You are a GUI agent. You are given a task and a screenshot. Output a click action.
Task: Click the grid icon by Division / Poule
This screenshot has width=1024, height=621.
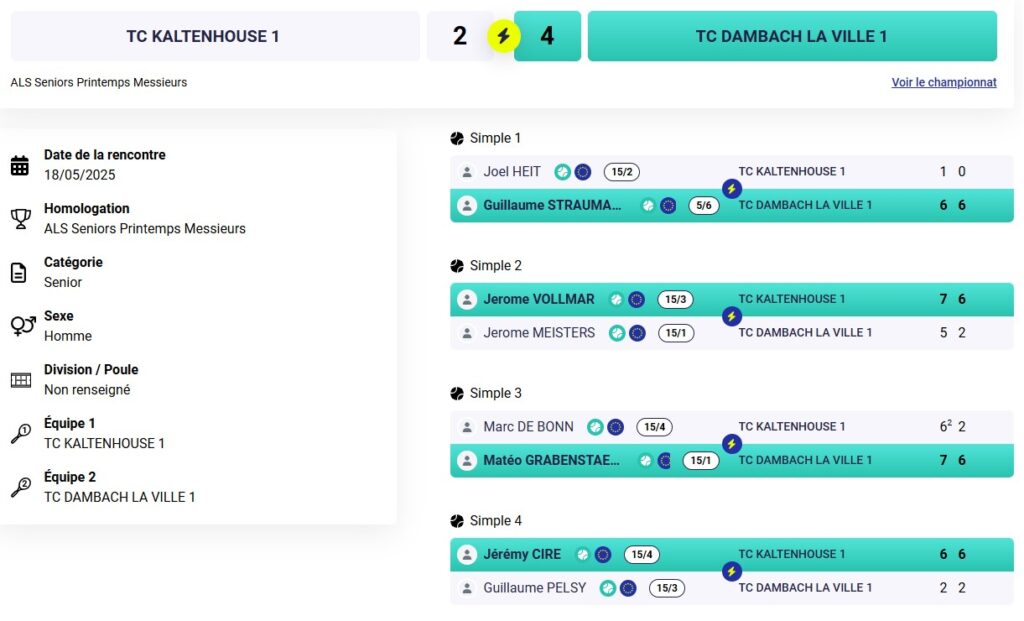click(x=20, y=380)
